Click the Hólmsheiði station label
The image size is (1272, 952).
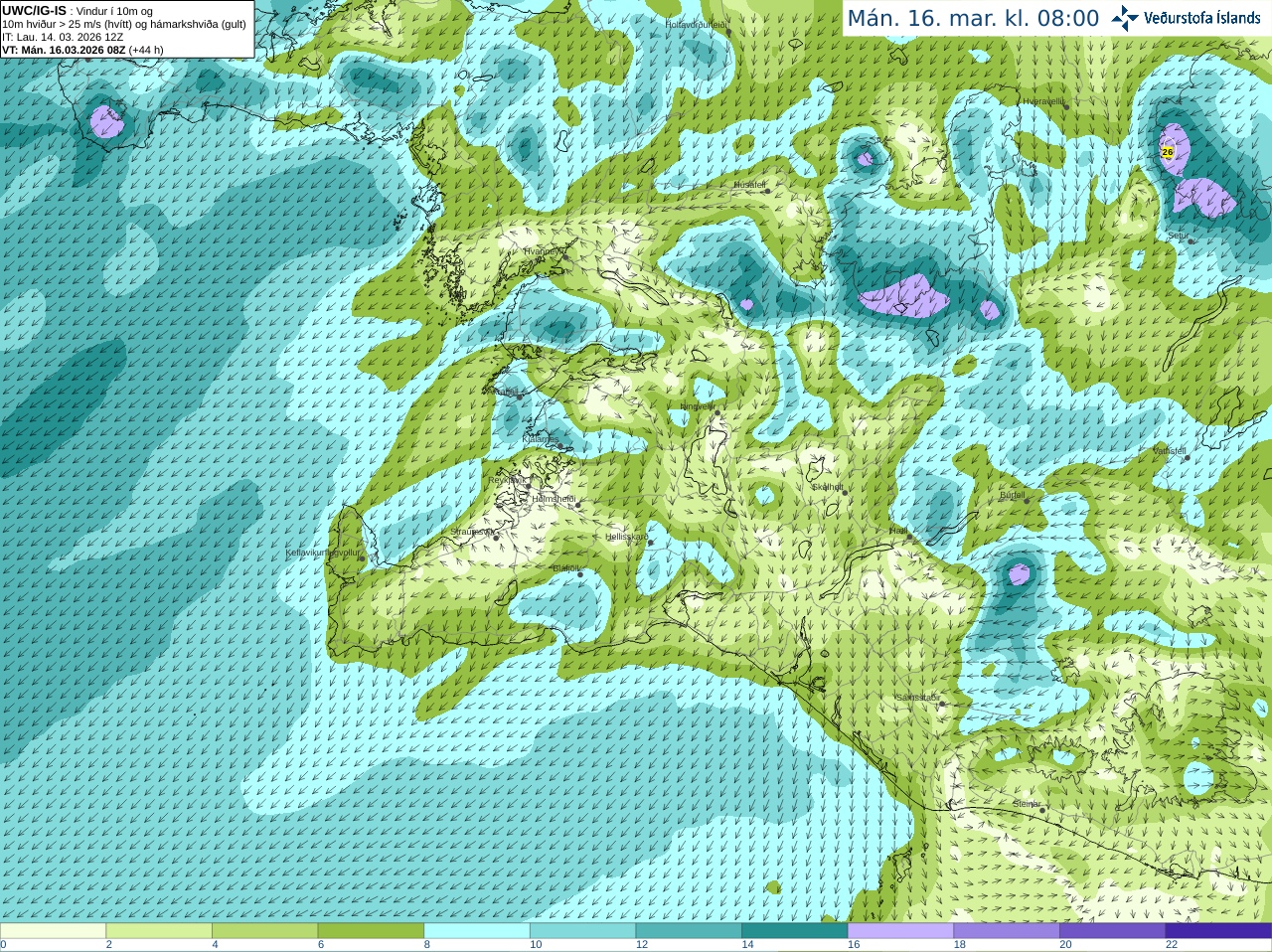(x=554, y=499)
